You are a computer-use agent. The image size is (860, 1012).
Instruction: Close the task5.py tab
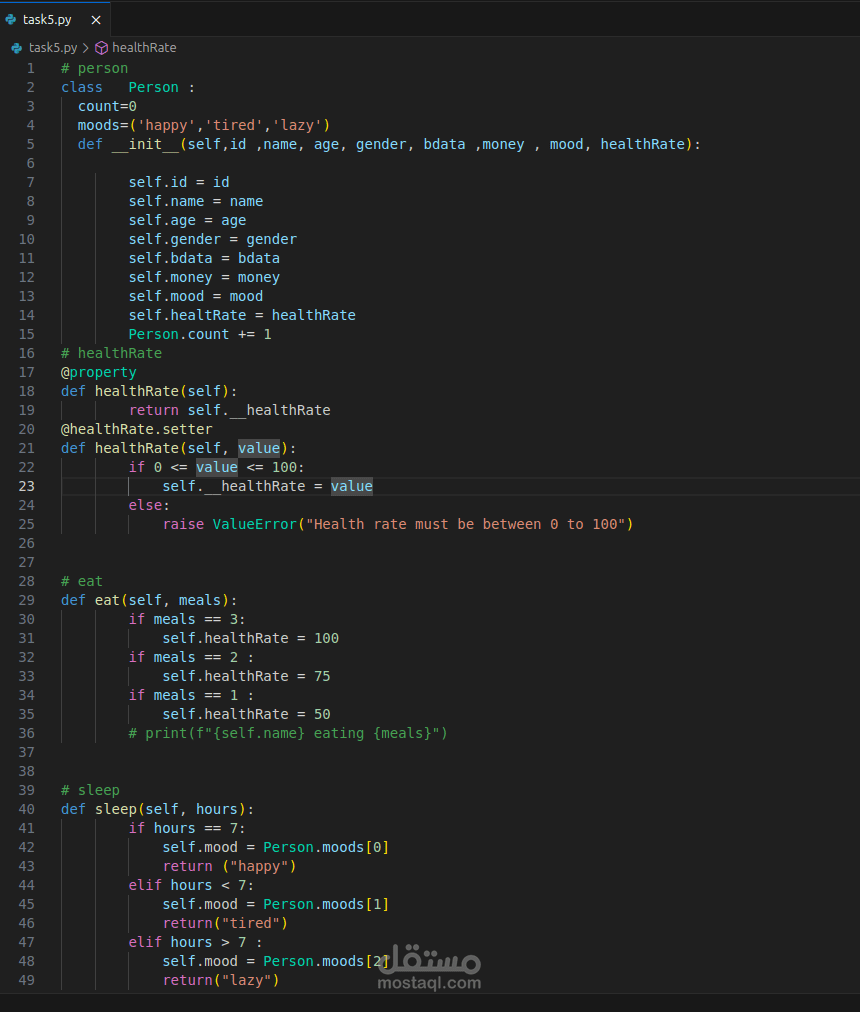96,20
